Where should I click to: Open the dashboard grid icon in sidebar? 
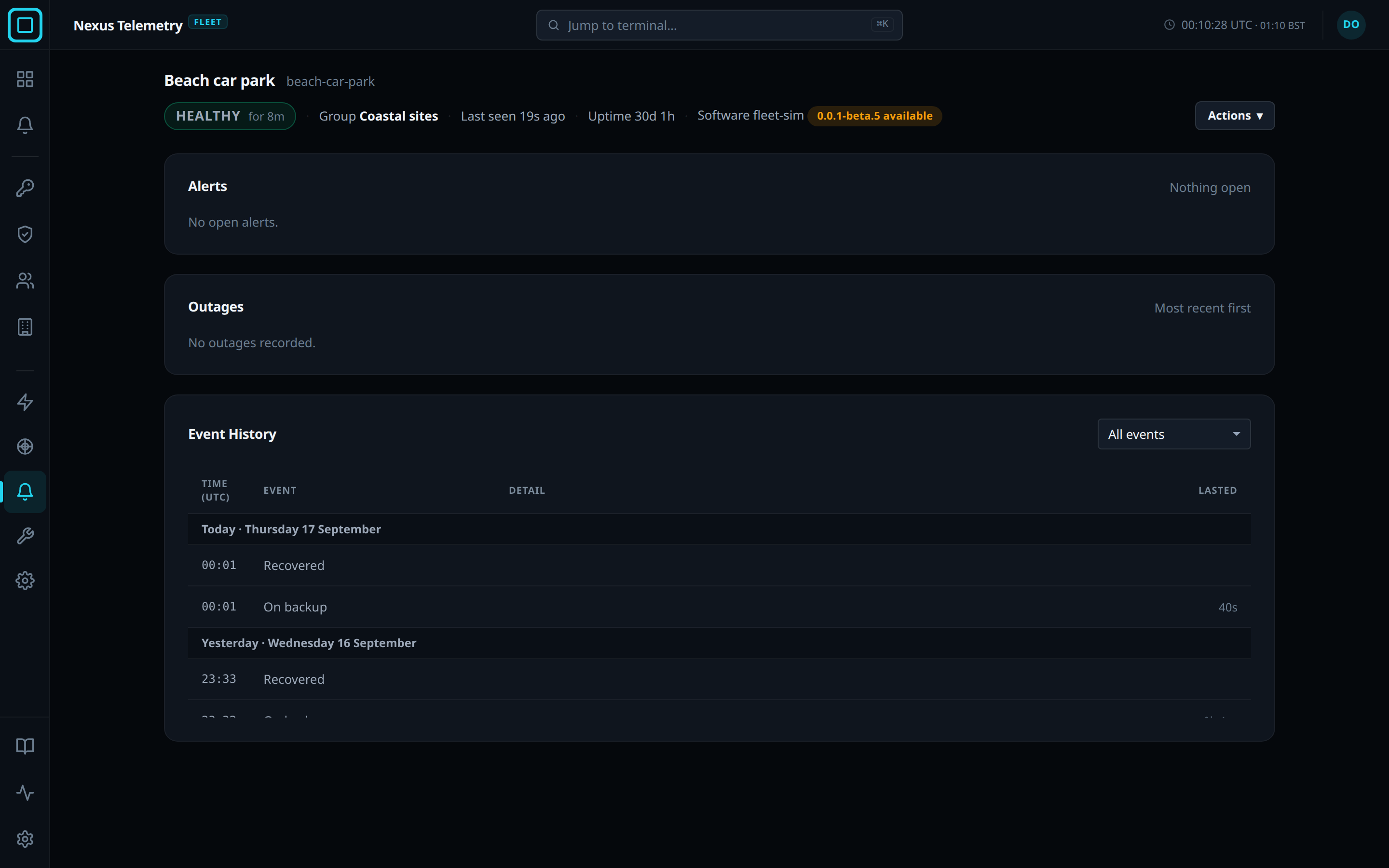pos(25,79)
